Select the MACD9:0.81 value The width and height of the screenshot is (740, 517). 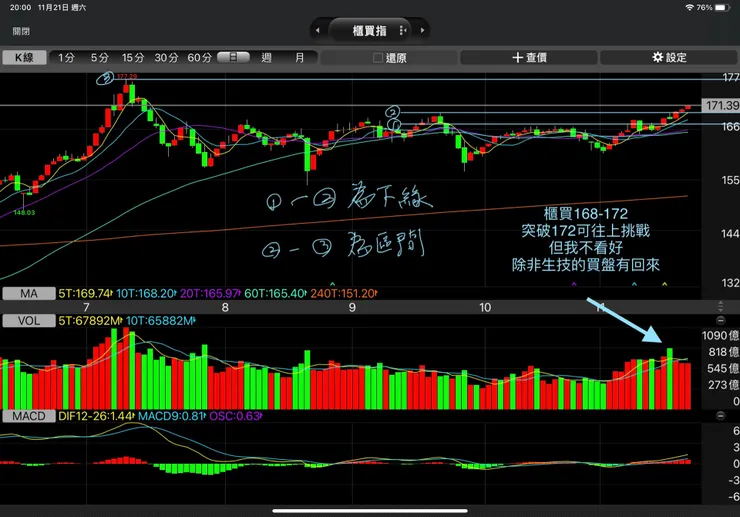pos(172,416)
